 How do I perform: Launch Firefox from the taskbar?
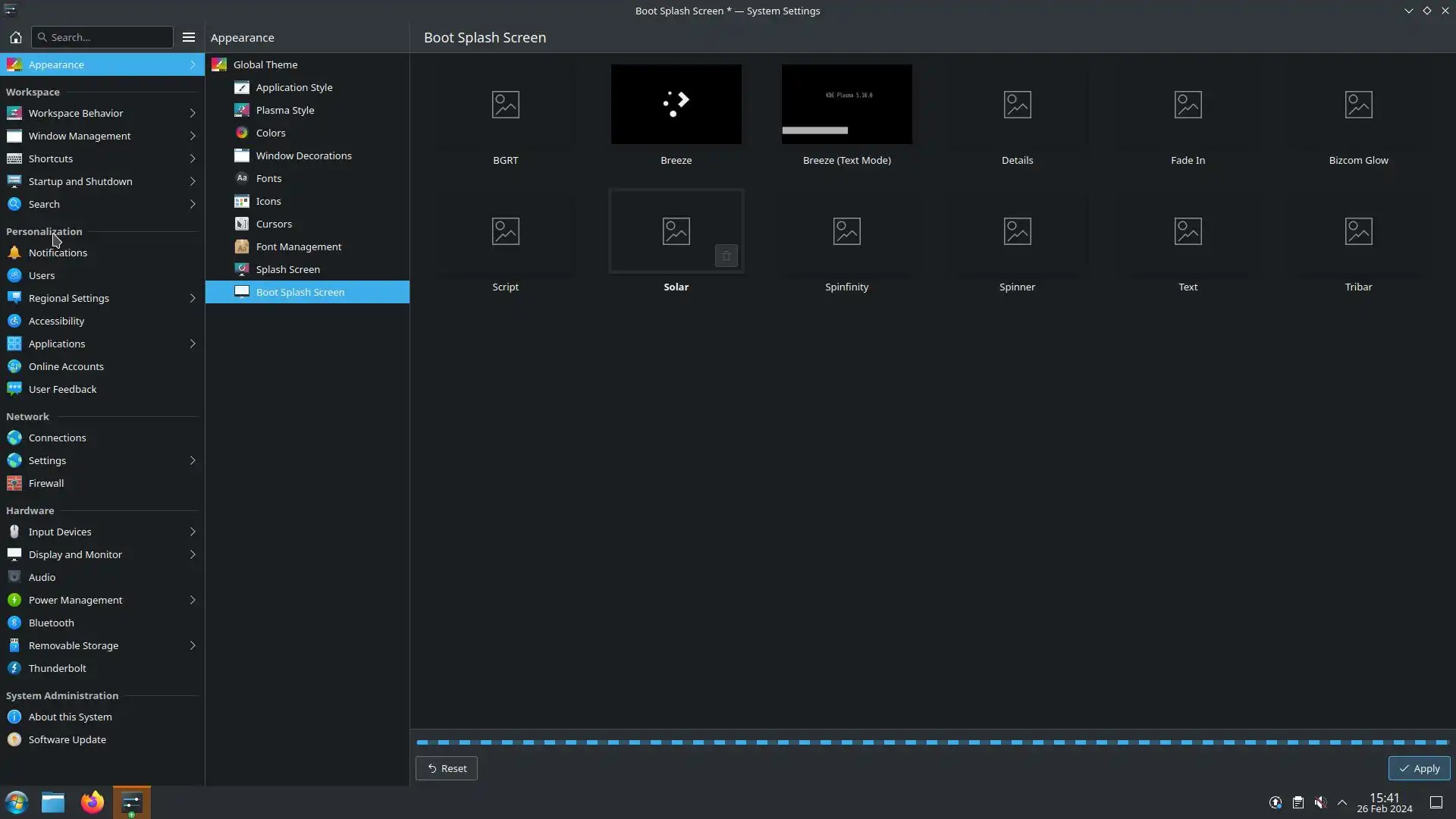pos(93,802)
